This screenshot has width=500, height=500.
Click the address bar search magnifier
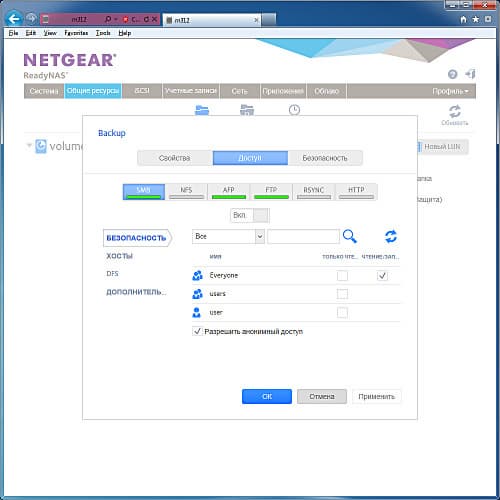[x=108, y=19]
